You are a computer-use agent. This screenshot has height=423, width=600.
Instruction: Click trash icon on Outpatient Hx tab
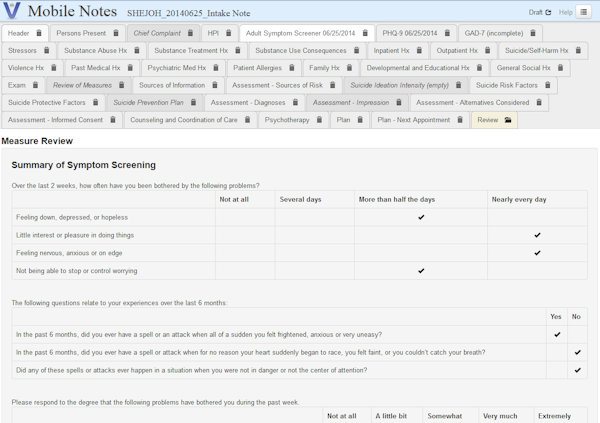[487, 50]
